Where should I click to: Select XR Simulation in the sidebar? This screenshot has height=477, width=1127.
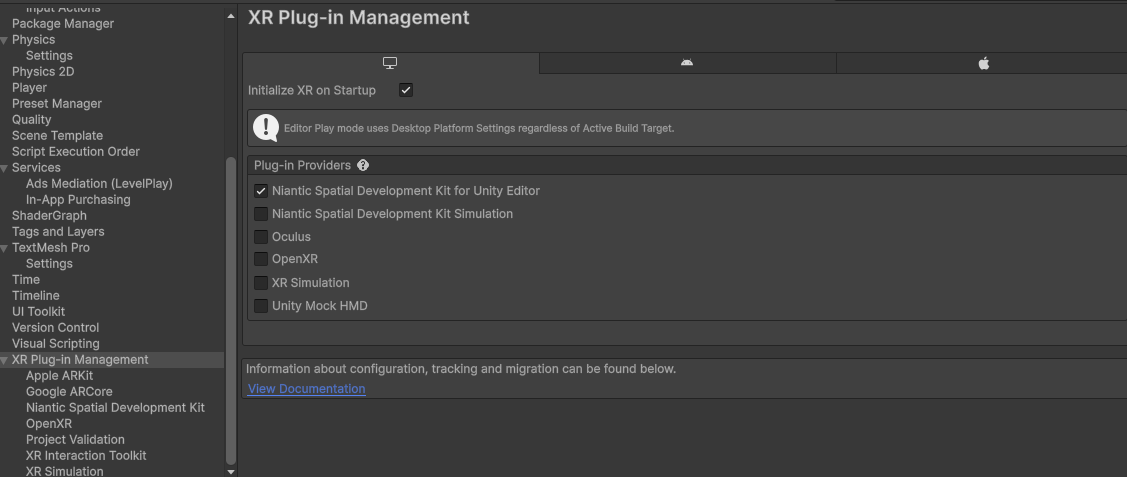65,471
